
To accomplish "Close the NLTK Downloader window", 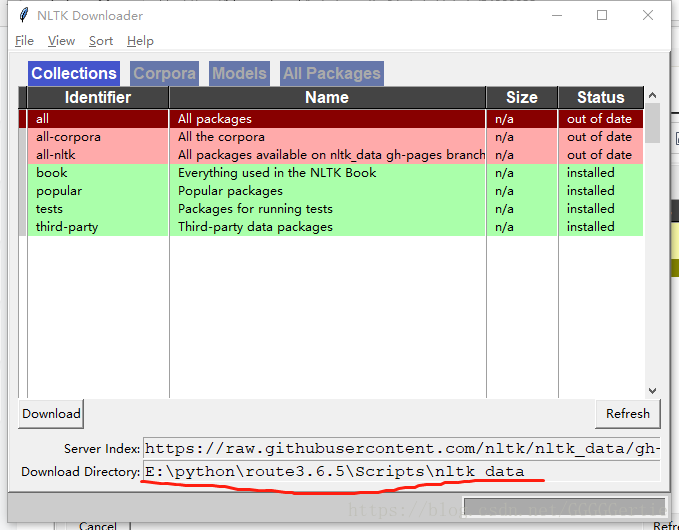I will 648,15.
